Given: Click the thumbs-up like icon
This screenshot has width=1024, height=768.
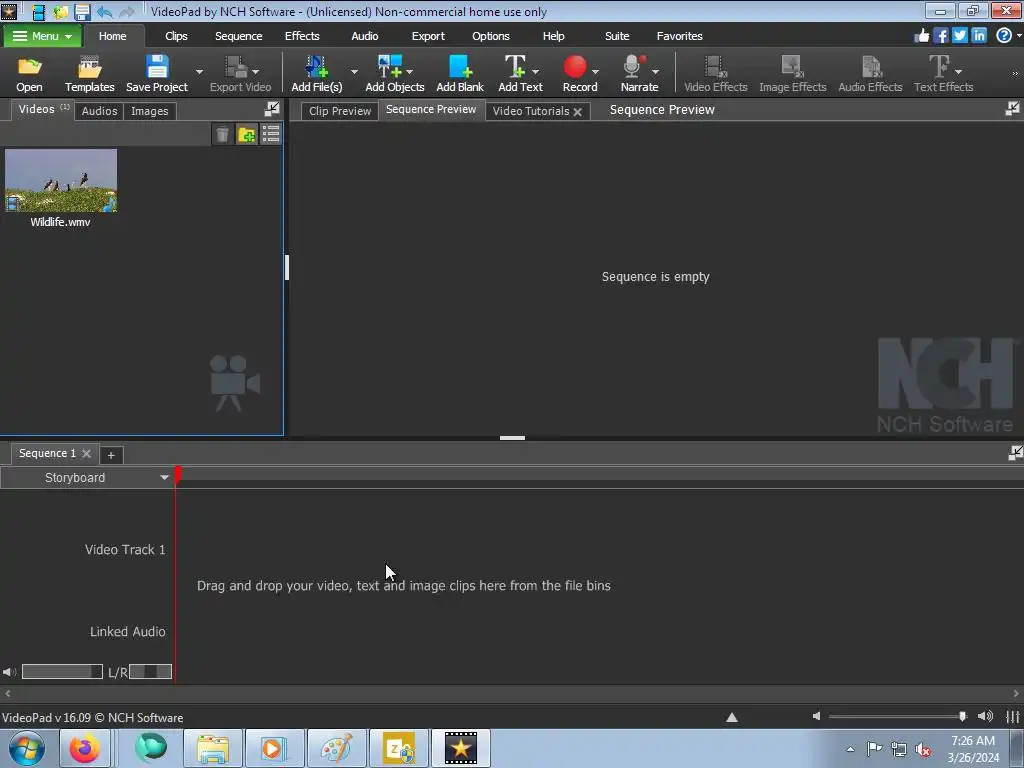Looking at the screenshot, I should 921,36.
